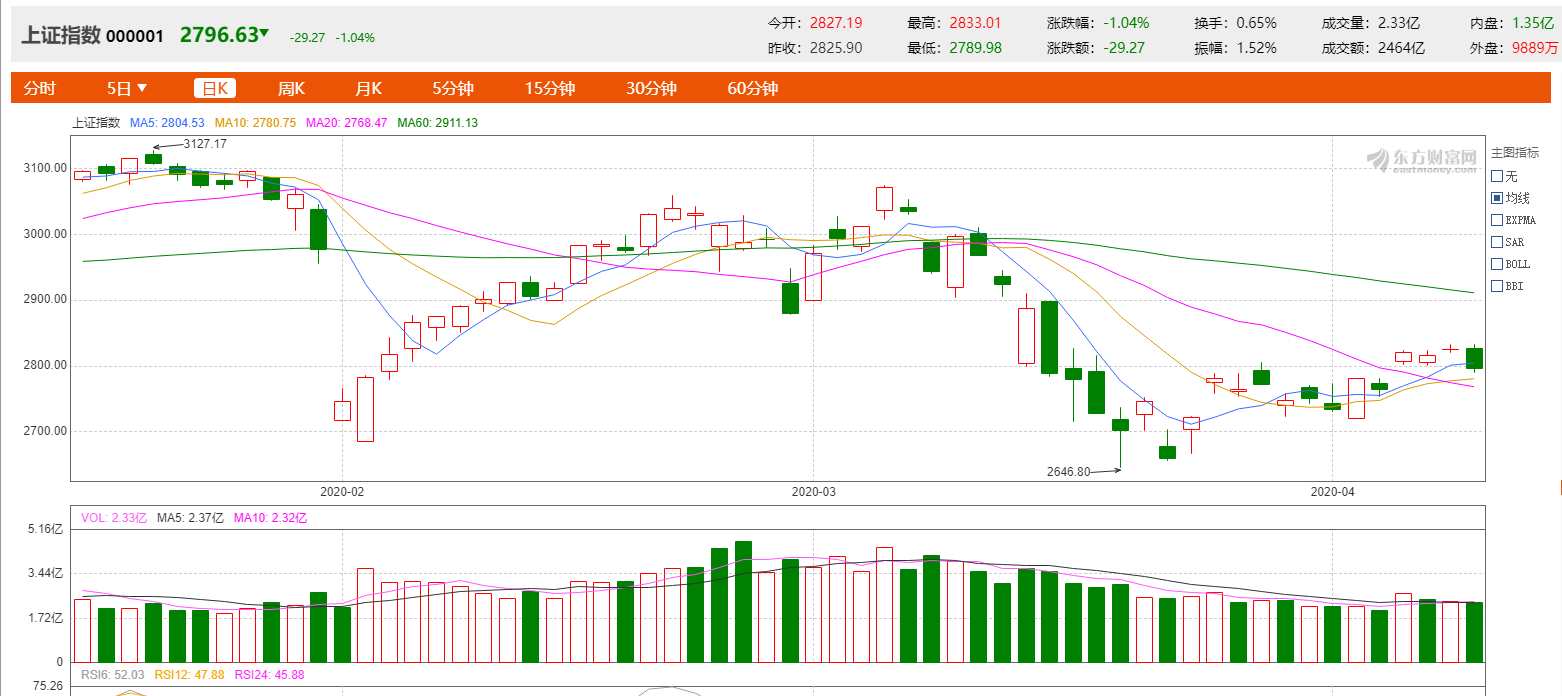The image size is (1562, 696).
Task: Click the 3127.17 high point marker
Action: point(204,144)
